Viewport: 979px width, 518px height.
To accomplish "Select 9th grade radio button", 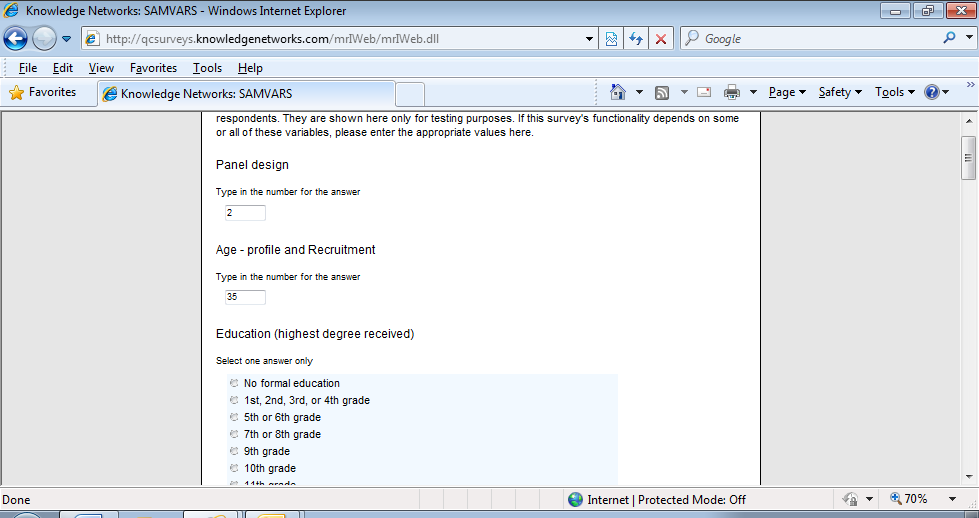I will 234,451.
